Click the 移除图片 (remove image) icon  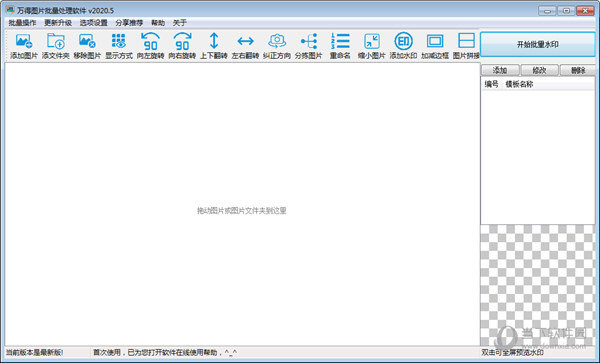87,46
